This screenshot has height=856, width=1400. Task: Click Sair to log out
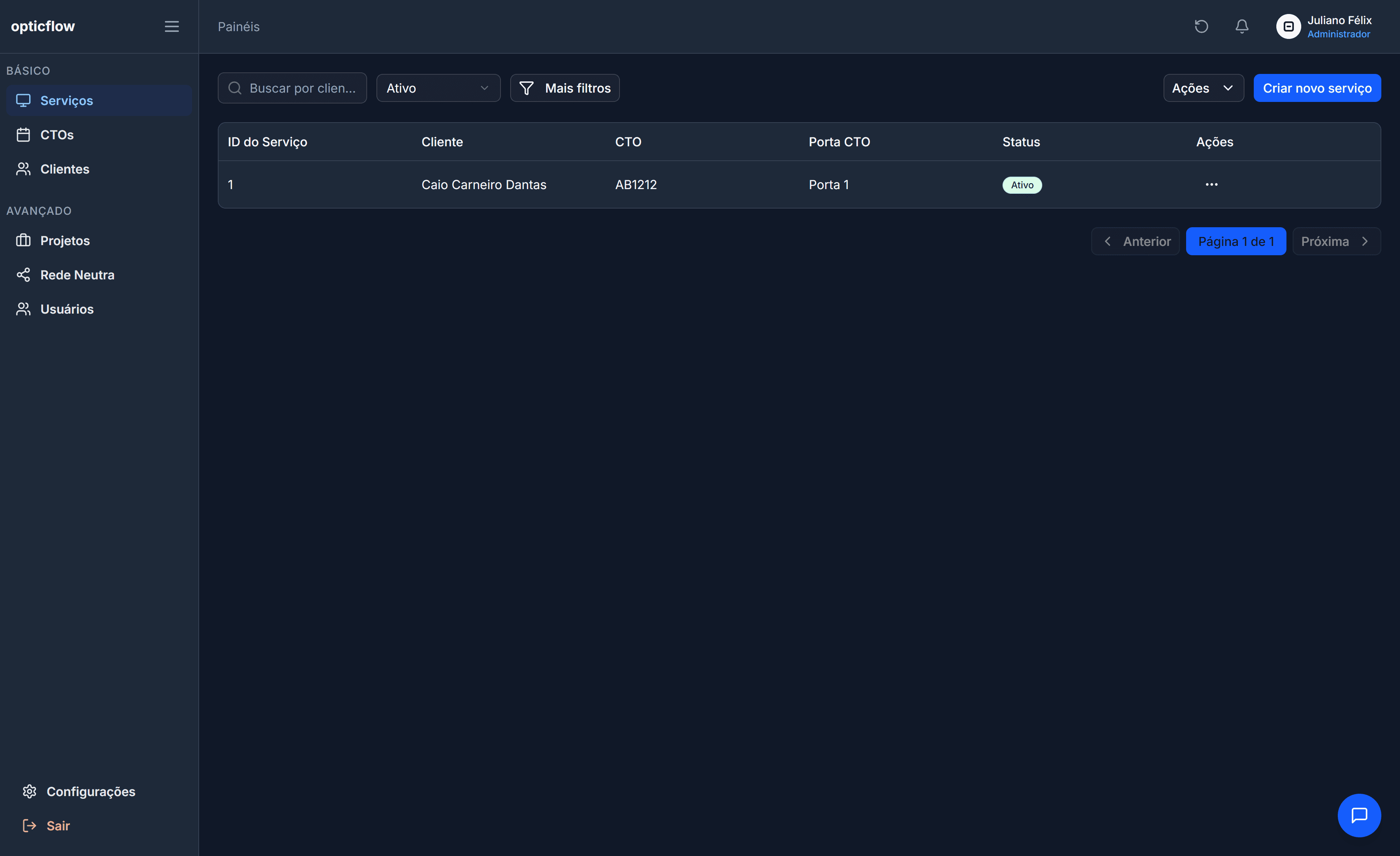pyautogui.click(x=58, y=825)
